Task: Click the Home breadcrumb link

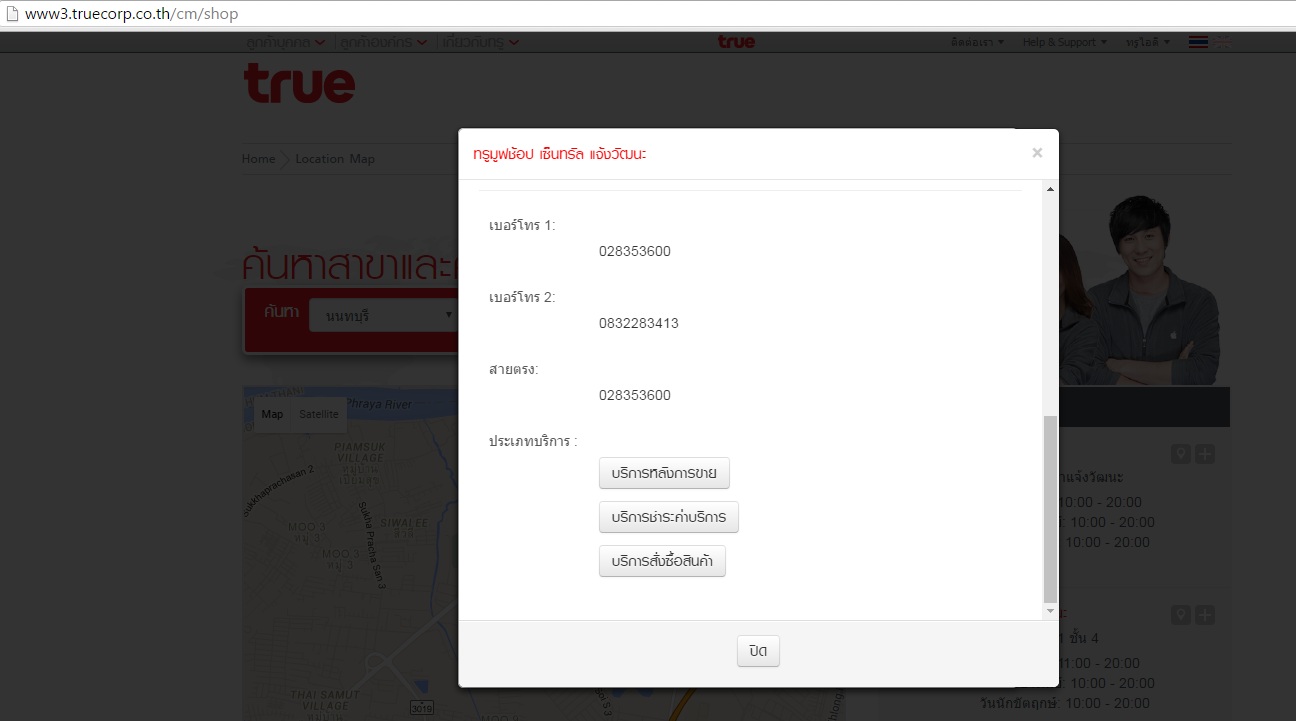Action: point(258,159)
